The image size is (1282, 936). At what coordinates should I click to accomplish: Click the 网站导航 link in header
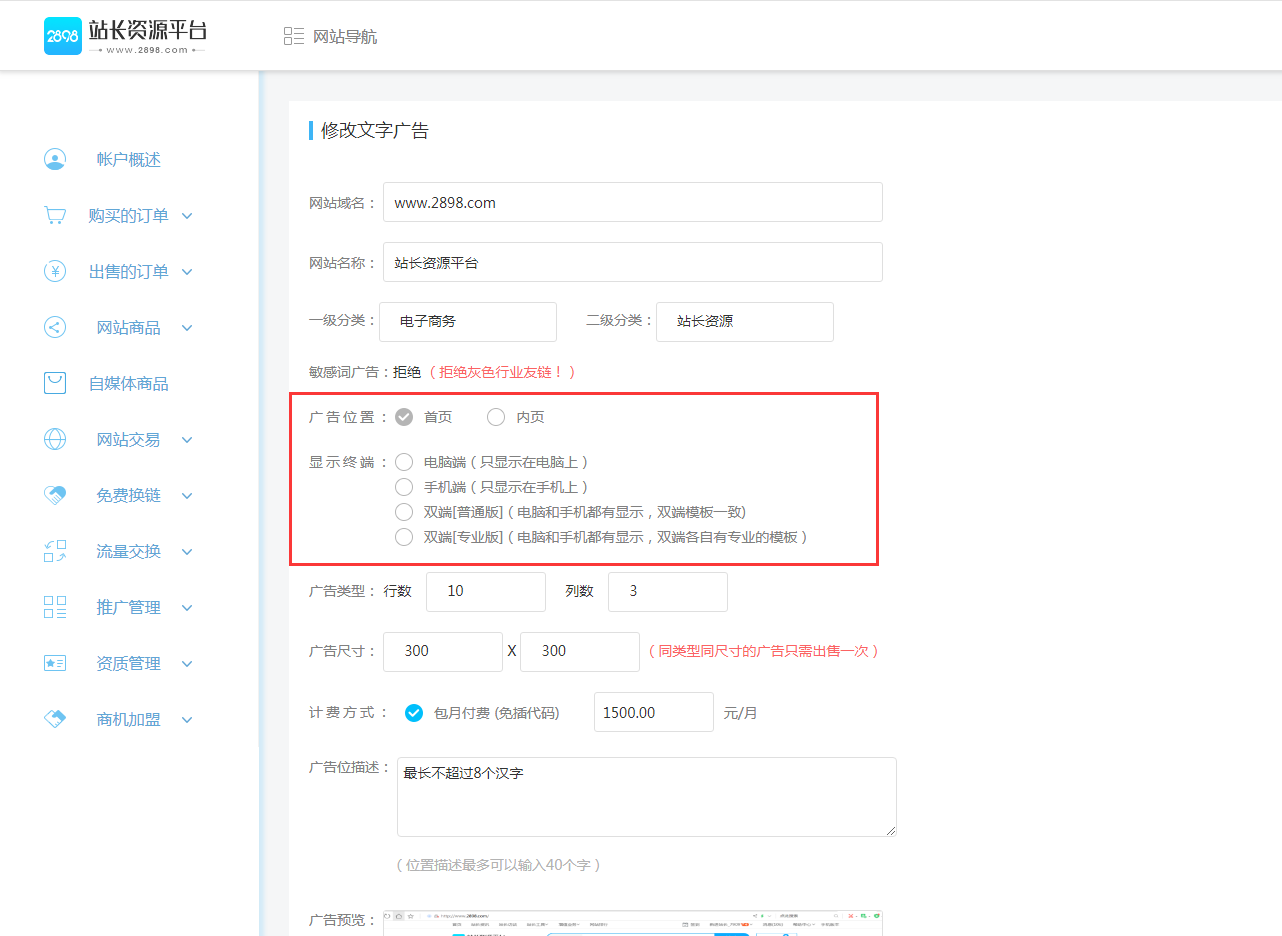(x=345, y=37)
